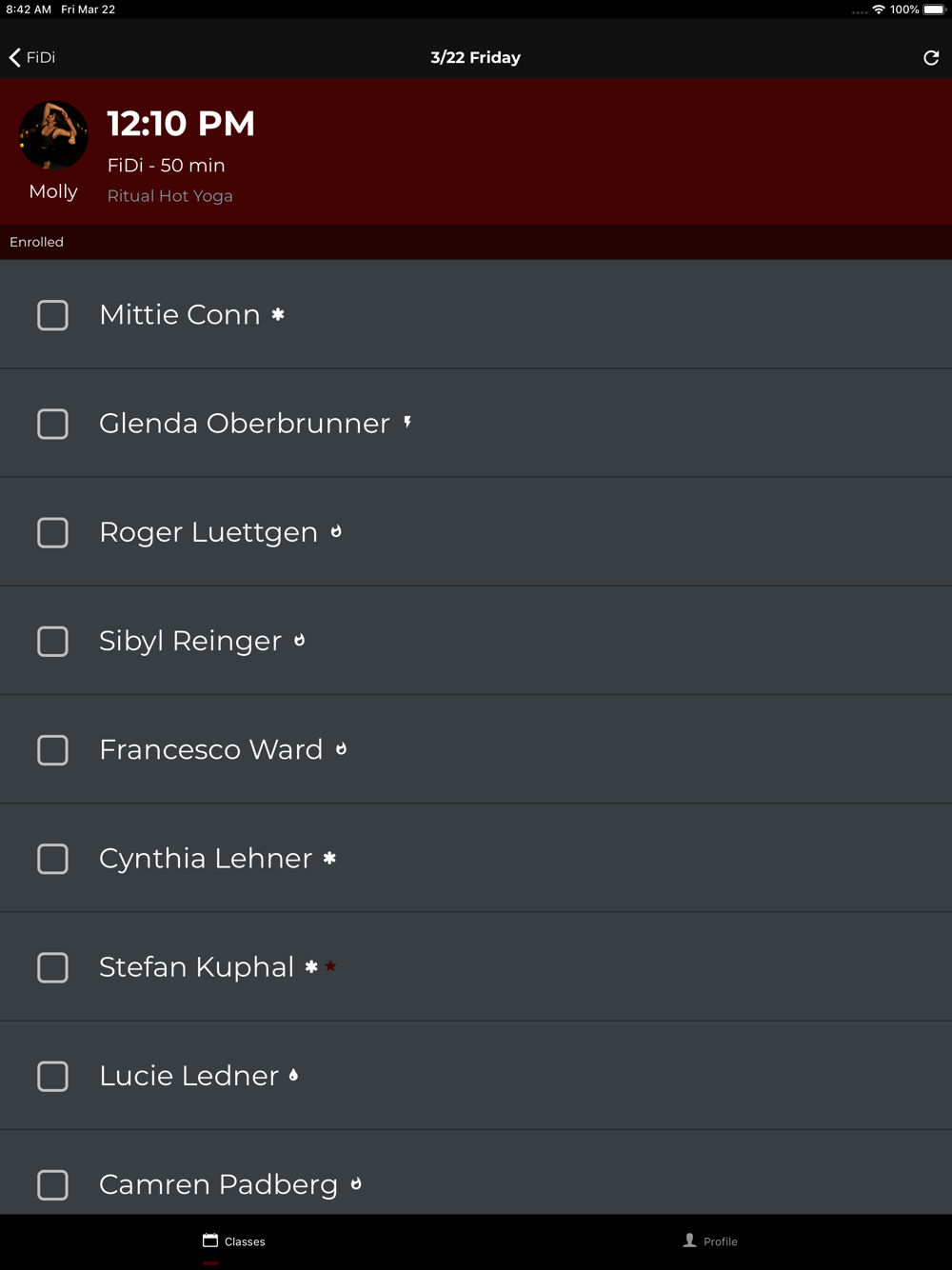Tap the asterisk icon beside Mittie Conn

tap(278, 314)
